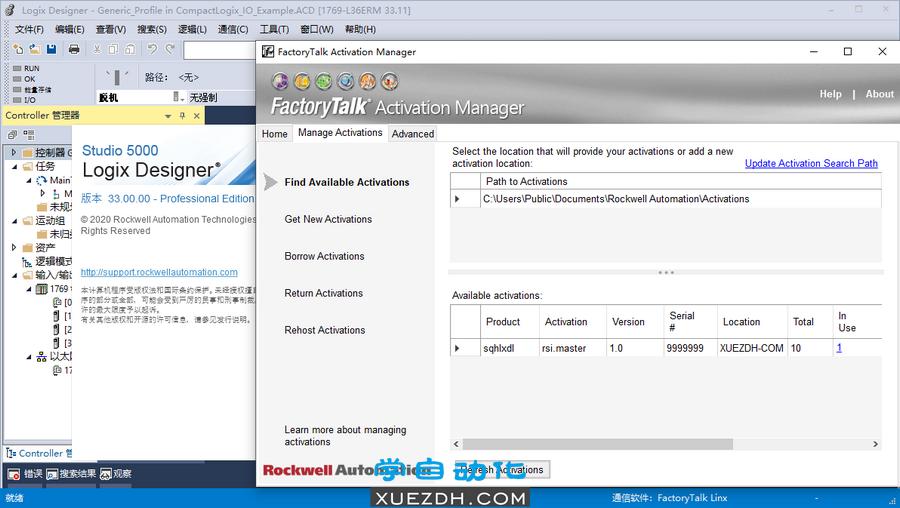Click the Logix Designer toolbar search field
The image size is (900, 508).
point(220,50)
